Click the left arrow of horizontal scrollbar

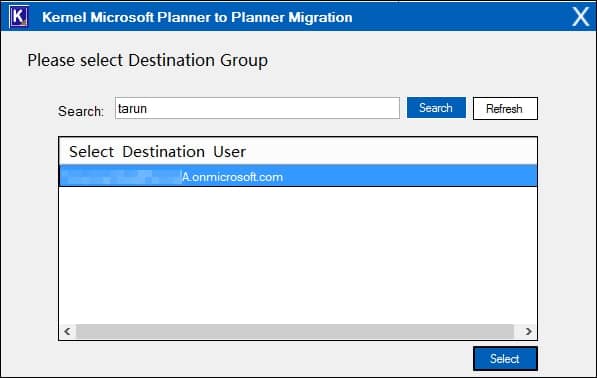coord(67,331)
